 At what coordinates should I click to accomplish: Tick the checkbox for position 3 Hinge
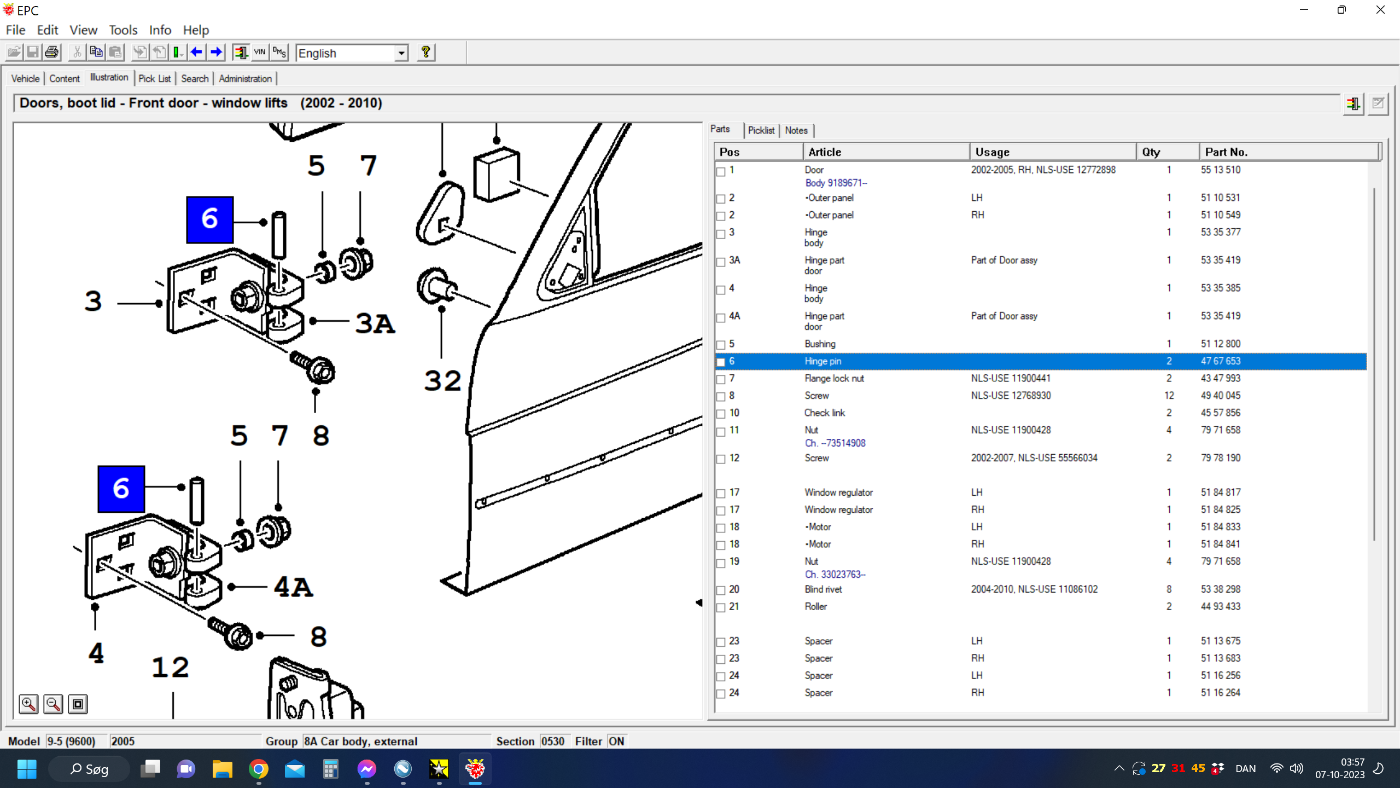(x=721, y=234)
